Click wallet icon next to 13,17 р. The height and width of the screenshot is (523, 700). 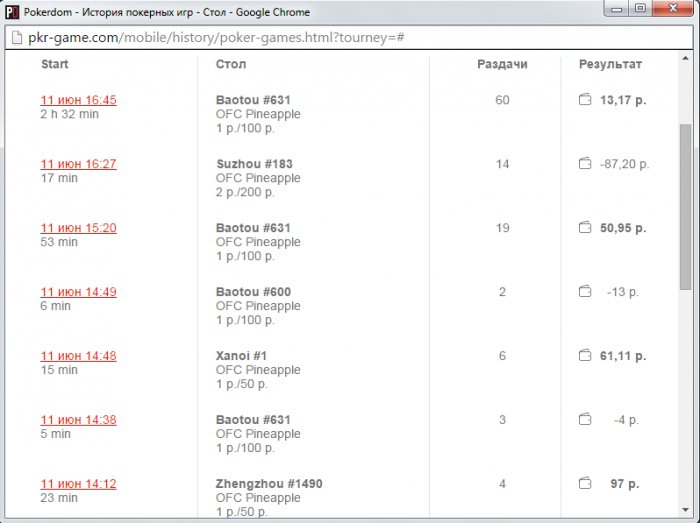click(x=585, y=99)
